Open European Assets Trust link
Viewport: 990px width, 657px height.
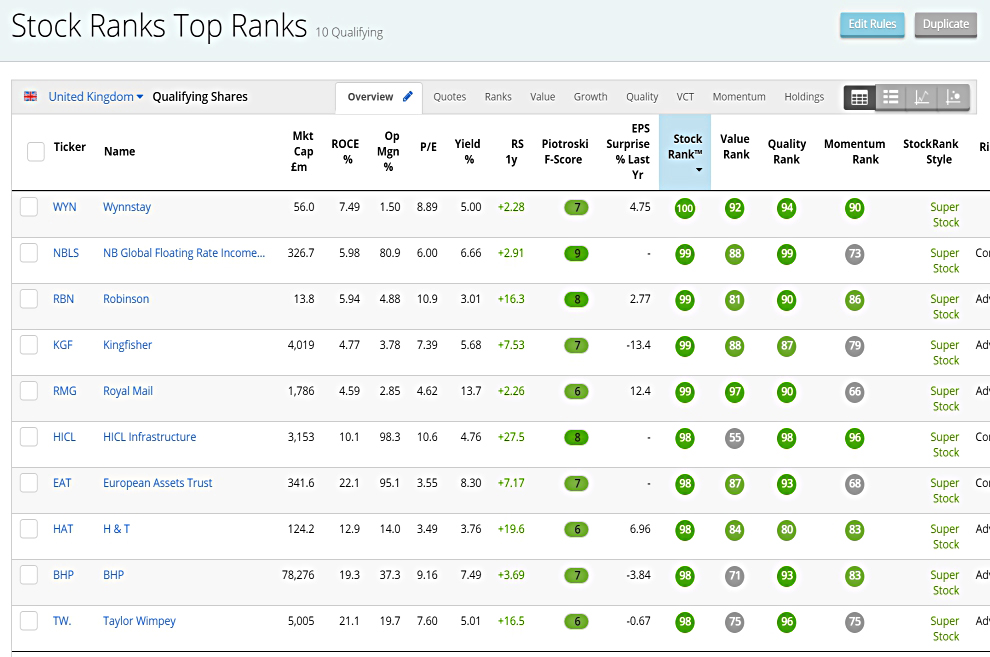(157, 483)
